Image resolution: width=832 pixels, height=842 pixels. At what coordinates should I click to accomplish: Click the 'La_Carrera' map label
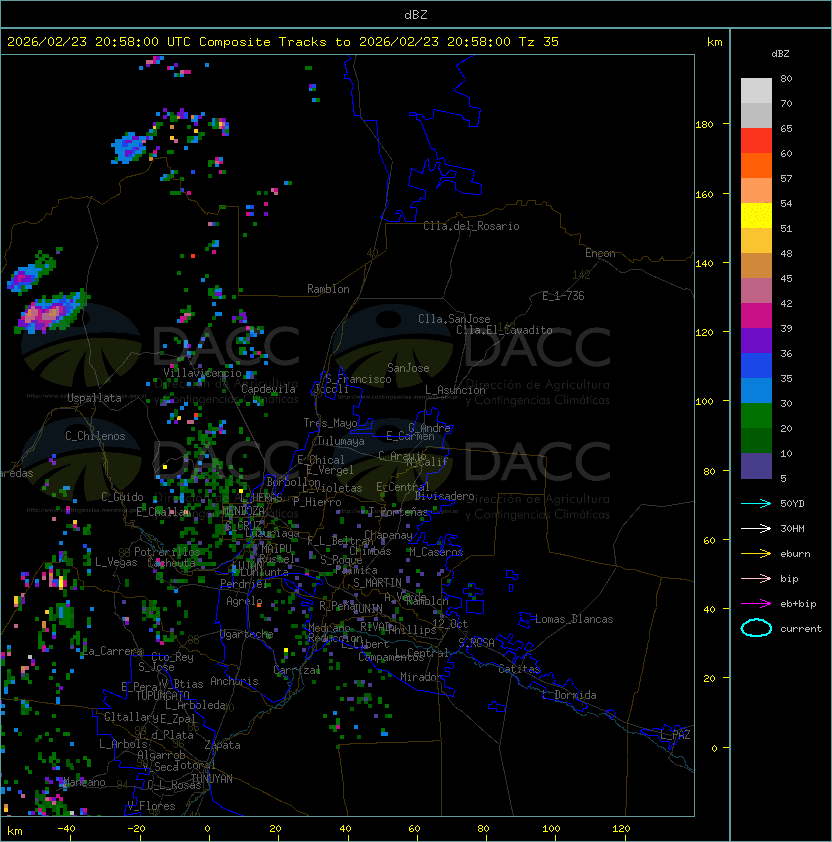pyautogui.click(x=113, y=651)
